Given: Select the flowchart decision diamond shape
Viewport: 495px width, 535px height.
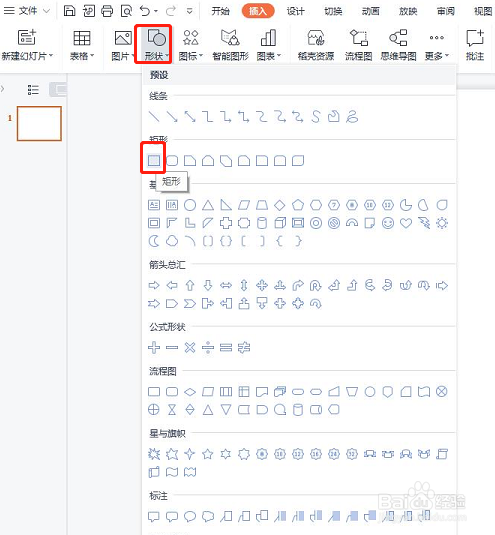Looking at the screenshot, I should (x=190, y=392).
